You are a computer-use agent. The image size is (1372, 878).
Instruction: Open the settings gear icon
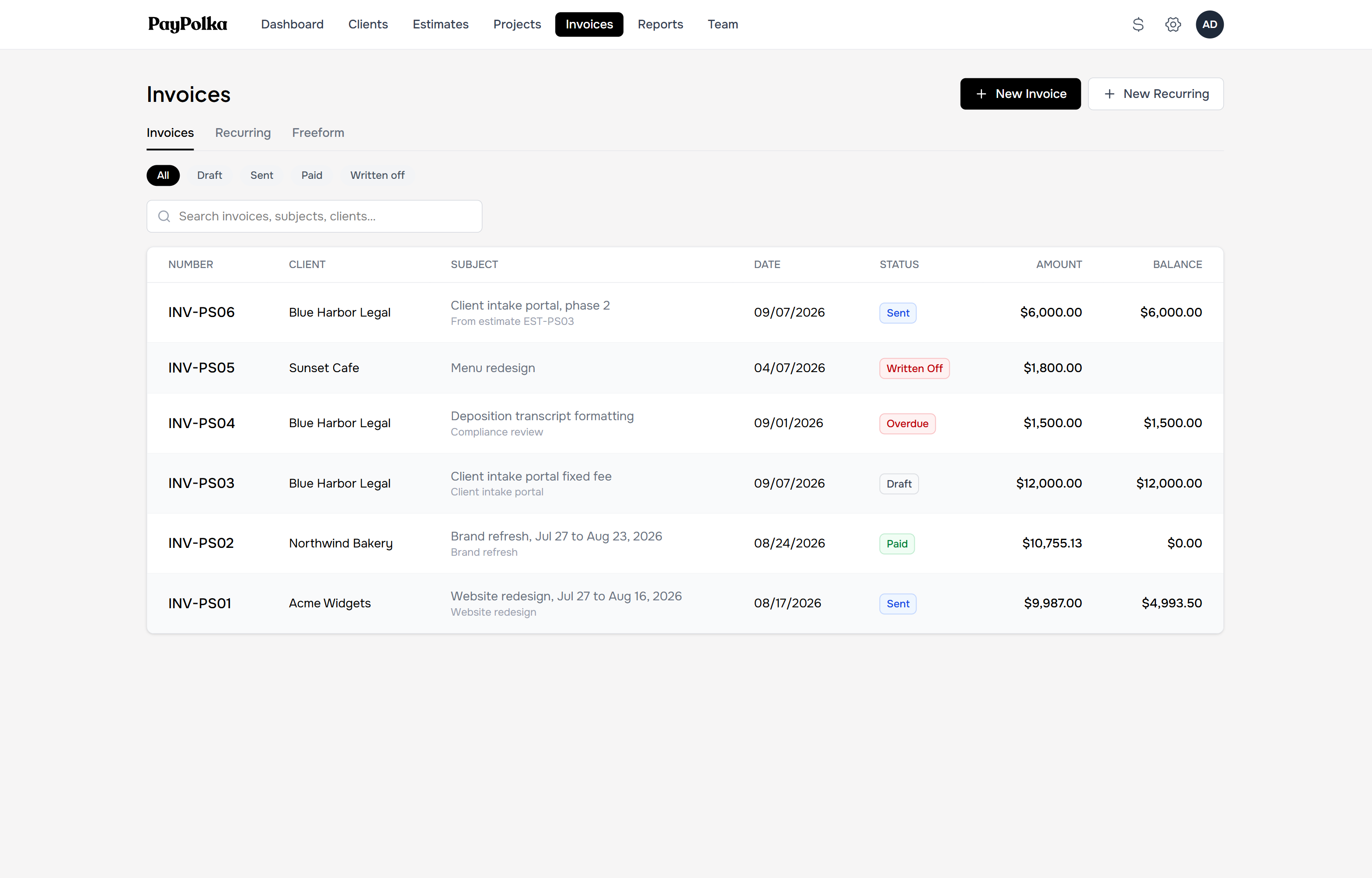click(x=1173, y=24)
